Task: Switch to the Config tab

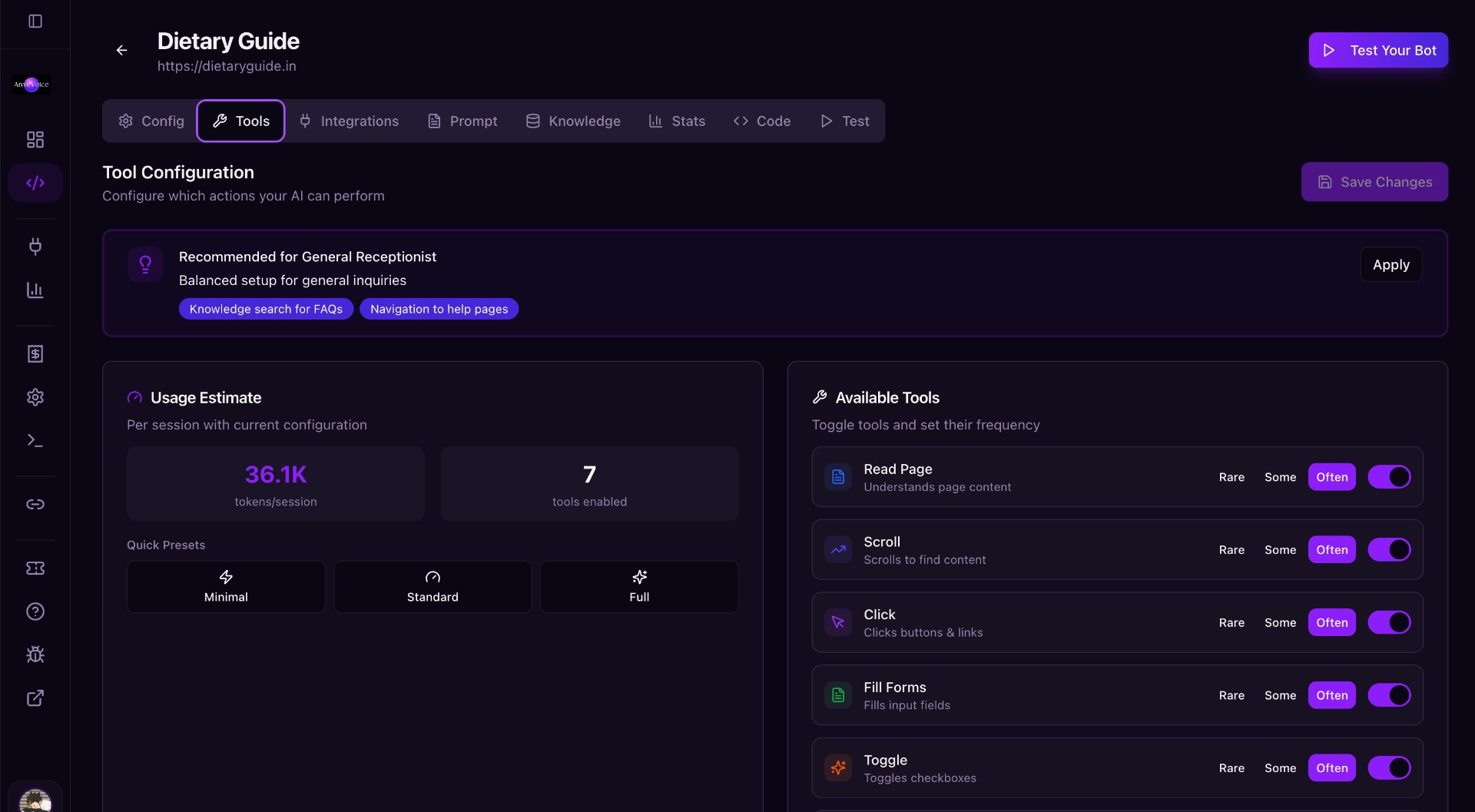Action: 151,121
